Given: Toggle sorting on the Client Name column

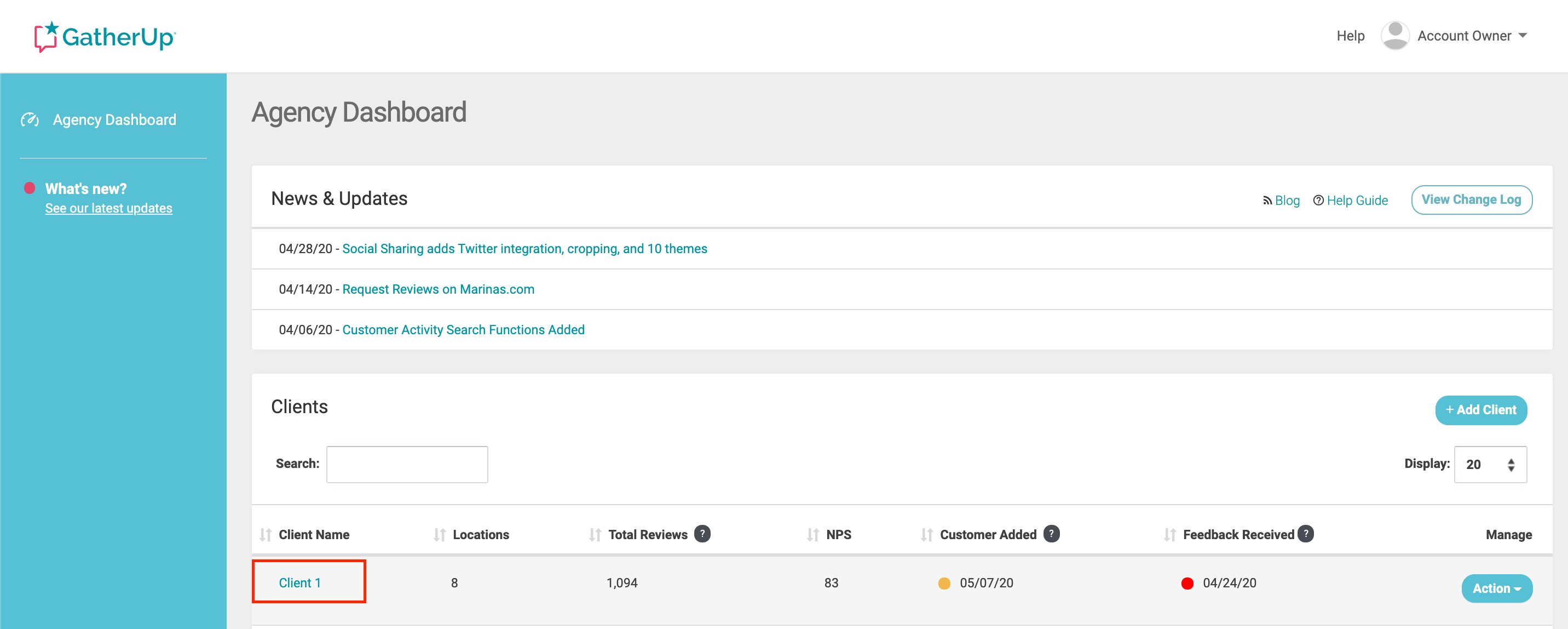Looking at the screenshot, I should [x=266, y=534].
